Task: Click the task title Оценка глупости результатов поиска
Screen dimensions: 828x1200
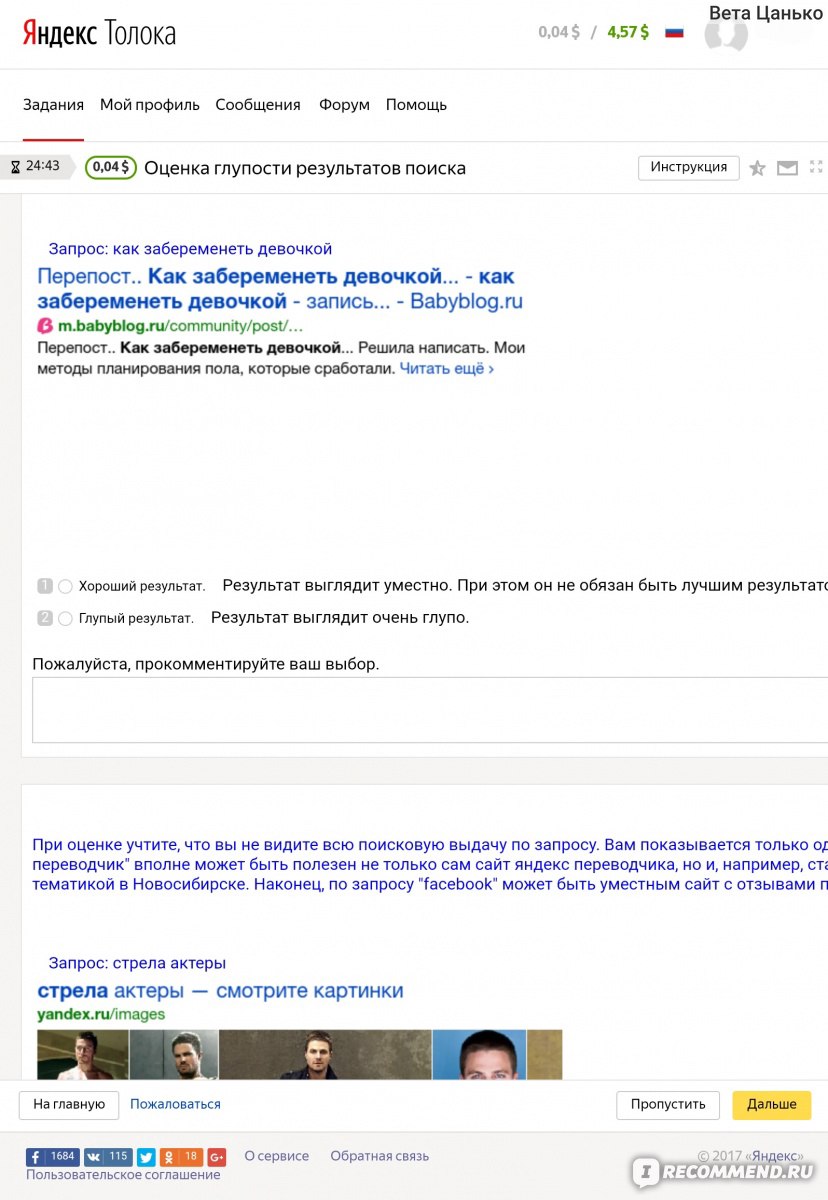Action: 305,168
